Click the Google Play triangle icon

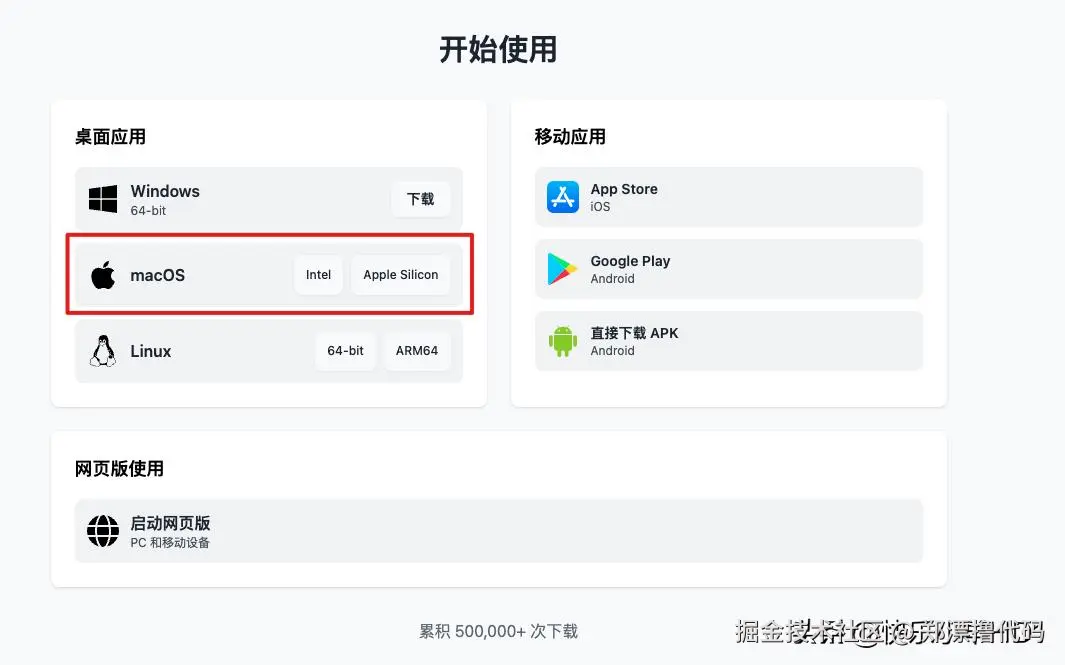[x=562, y=269]
